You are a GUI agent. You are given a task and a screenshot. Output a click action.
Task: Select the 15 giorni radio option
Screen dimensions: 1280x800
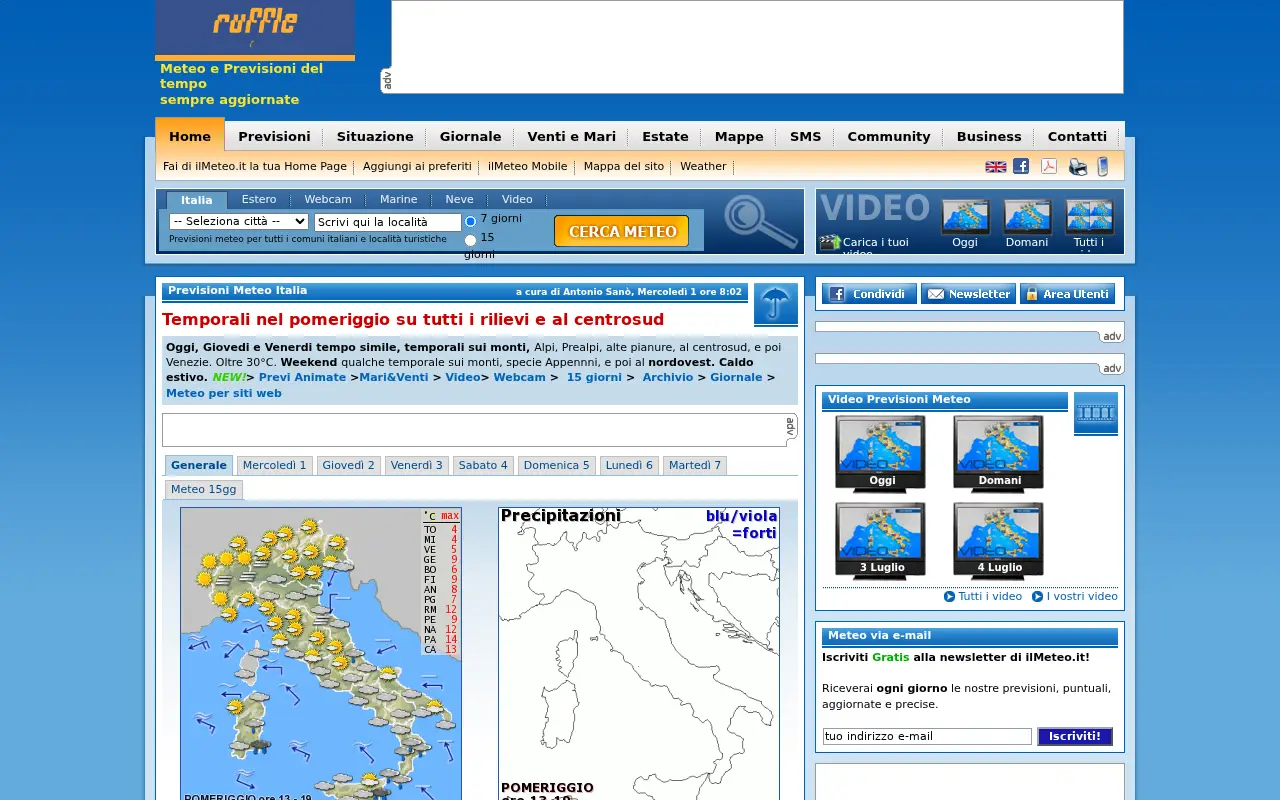471,240
